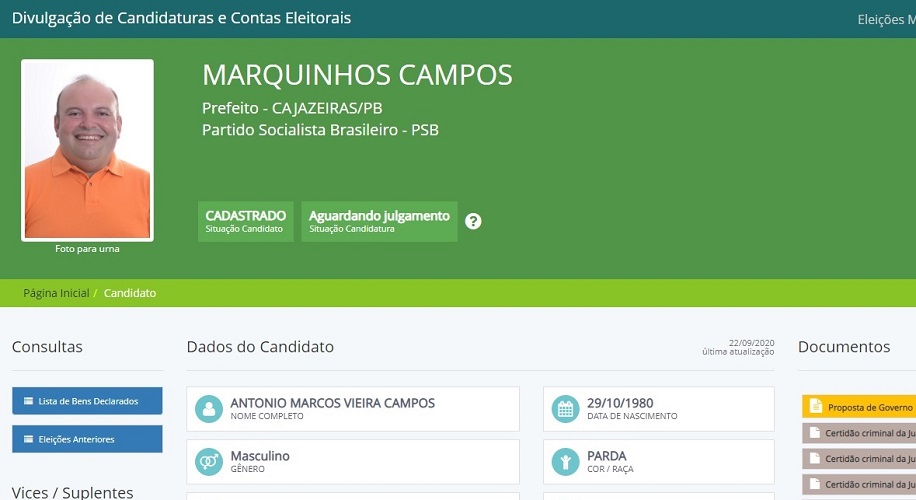Click the Aguardando julgamento status badge
The image size is (916, 500).
pos(379,221)
